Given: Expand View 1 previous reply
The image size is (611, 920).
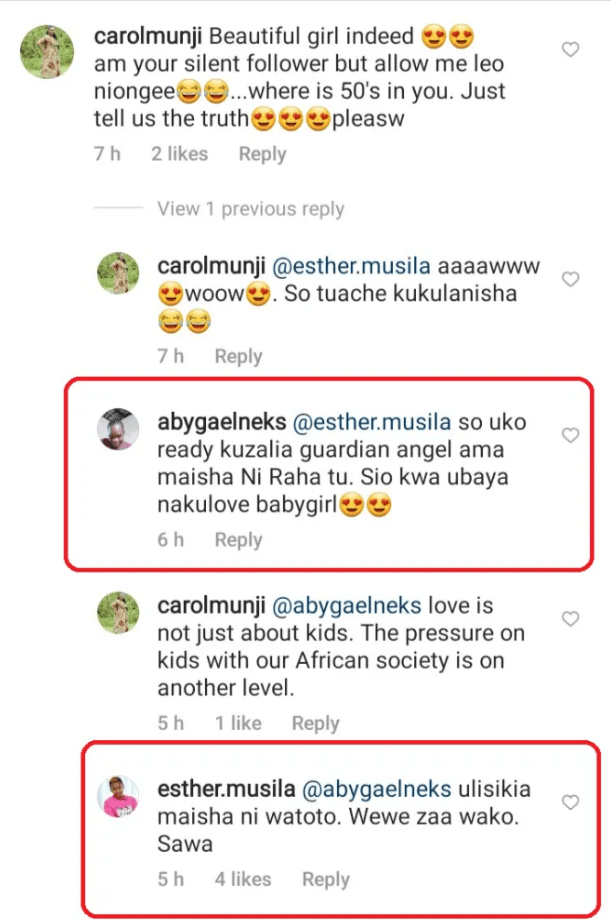Looking at the screenshot, I should point(249,209).
